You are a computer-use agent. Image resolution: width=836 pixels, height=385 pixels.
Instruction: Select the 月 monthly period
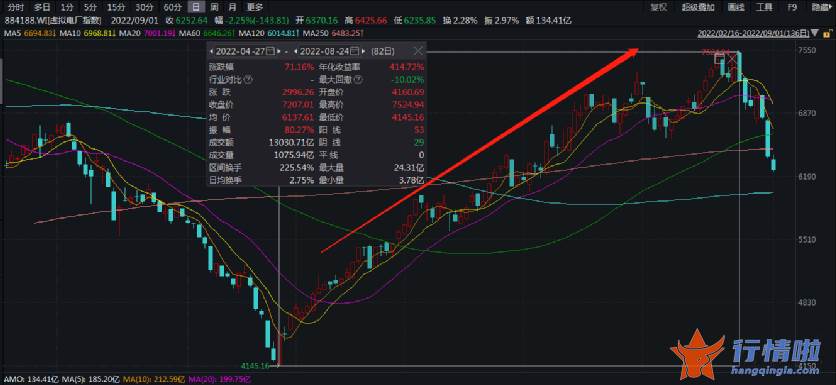232,7
